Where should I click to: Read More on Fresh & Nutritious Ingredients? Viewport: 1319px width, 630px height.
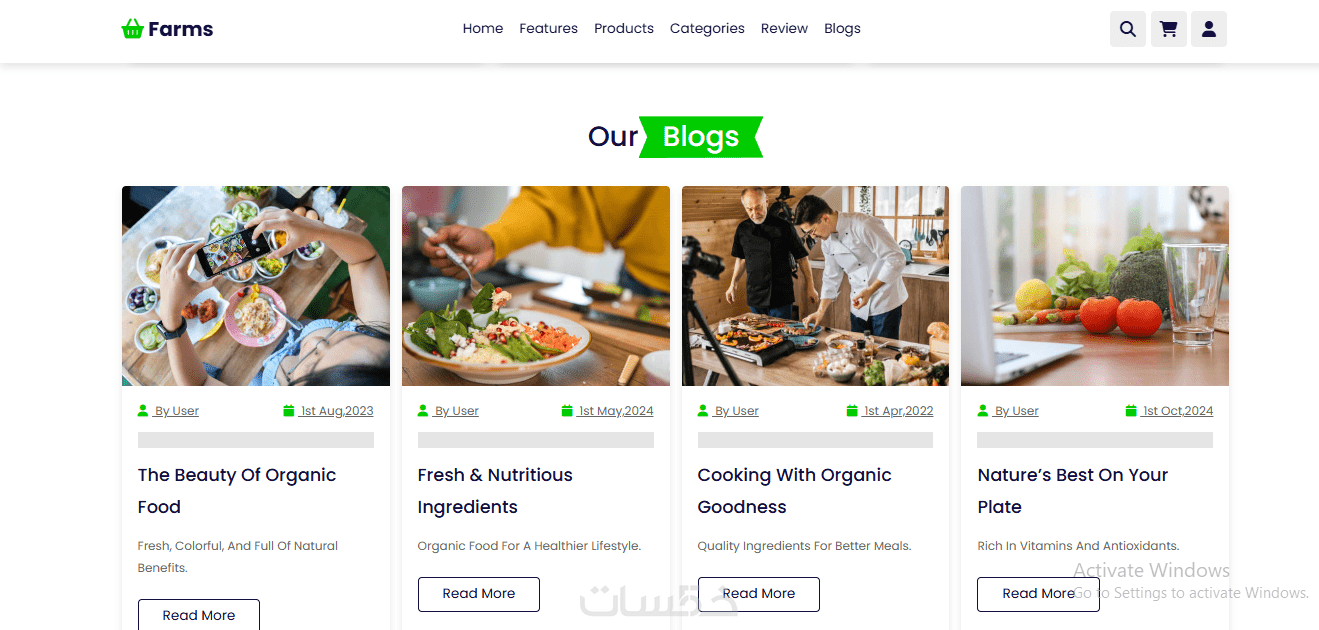479,594
